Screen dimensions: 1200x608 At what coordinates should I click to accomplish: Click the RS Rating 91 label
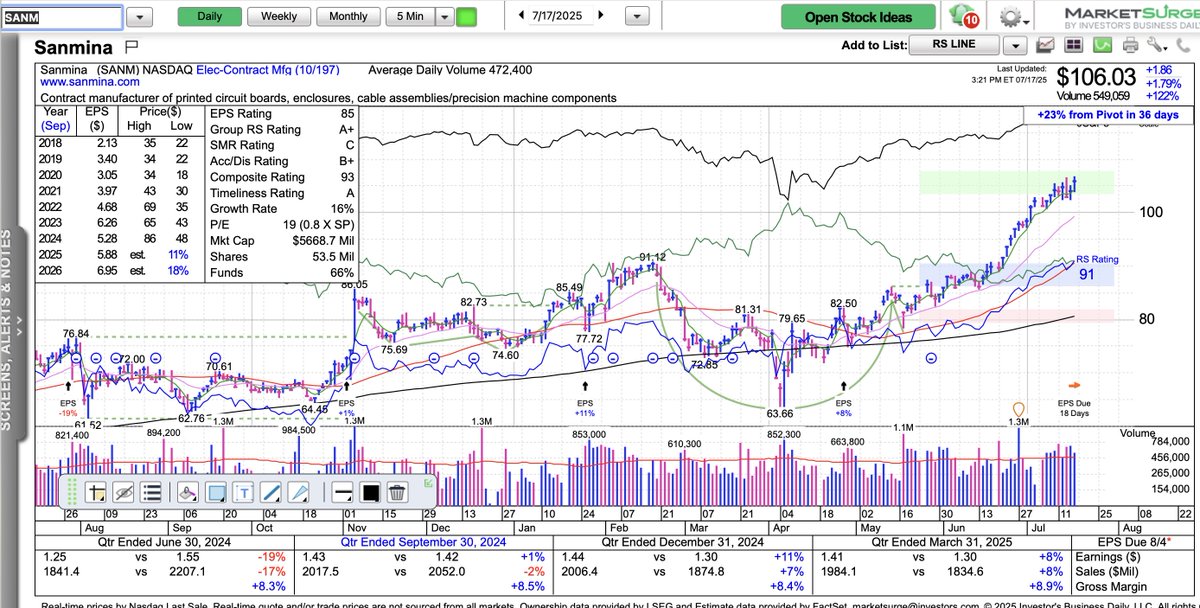click(x=1097, y=267)
